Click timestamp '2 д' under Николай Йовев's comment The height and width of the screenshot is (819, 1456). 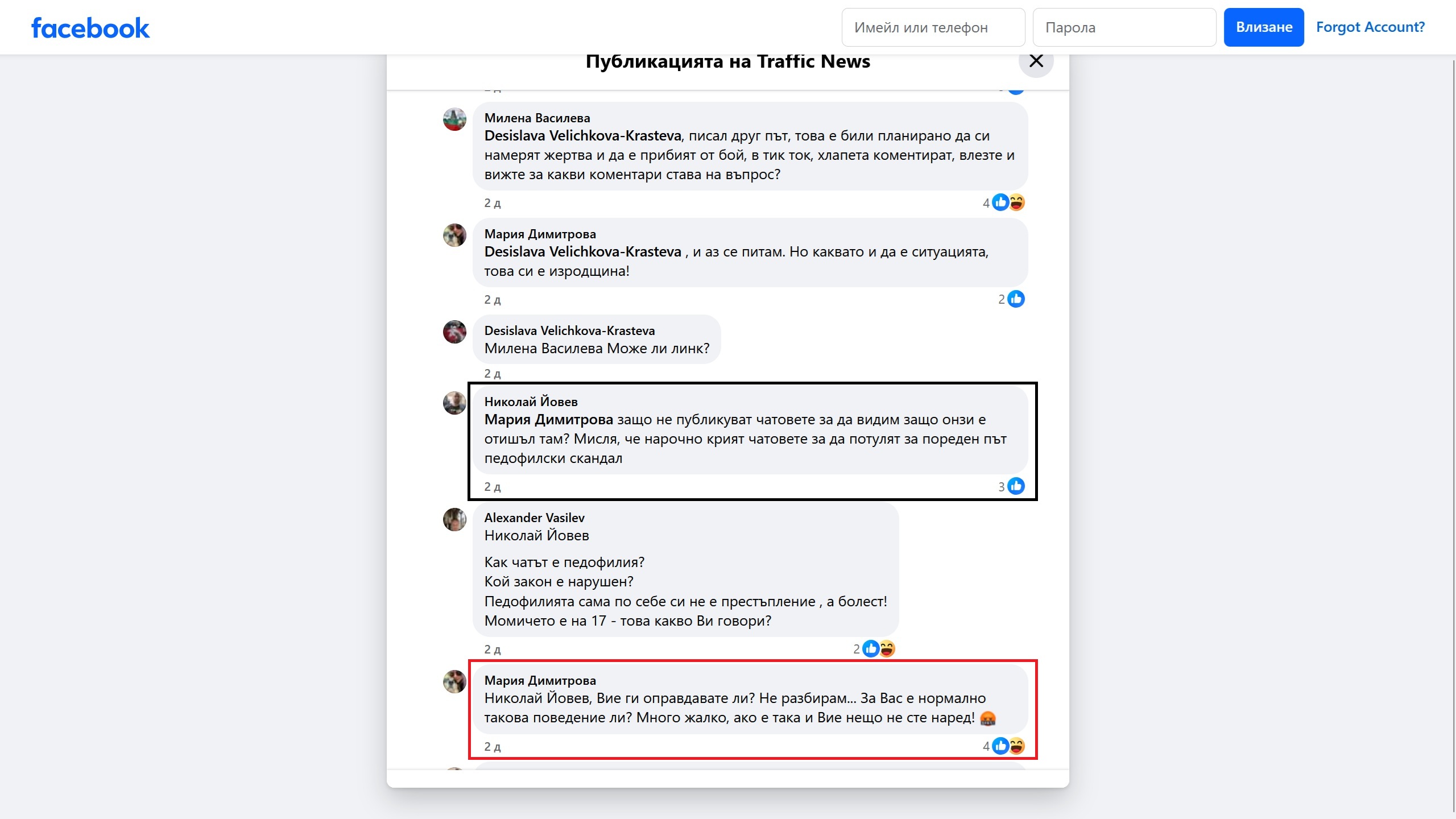(493, 487)
